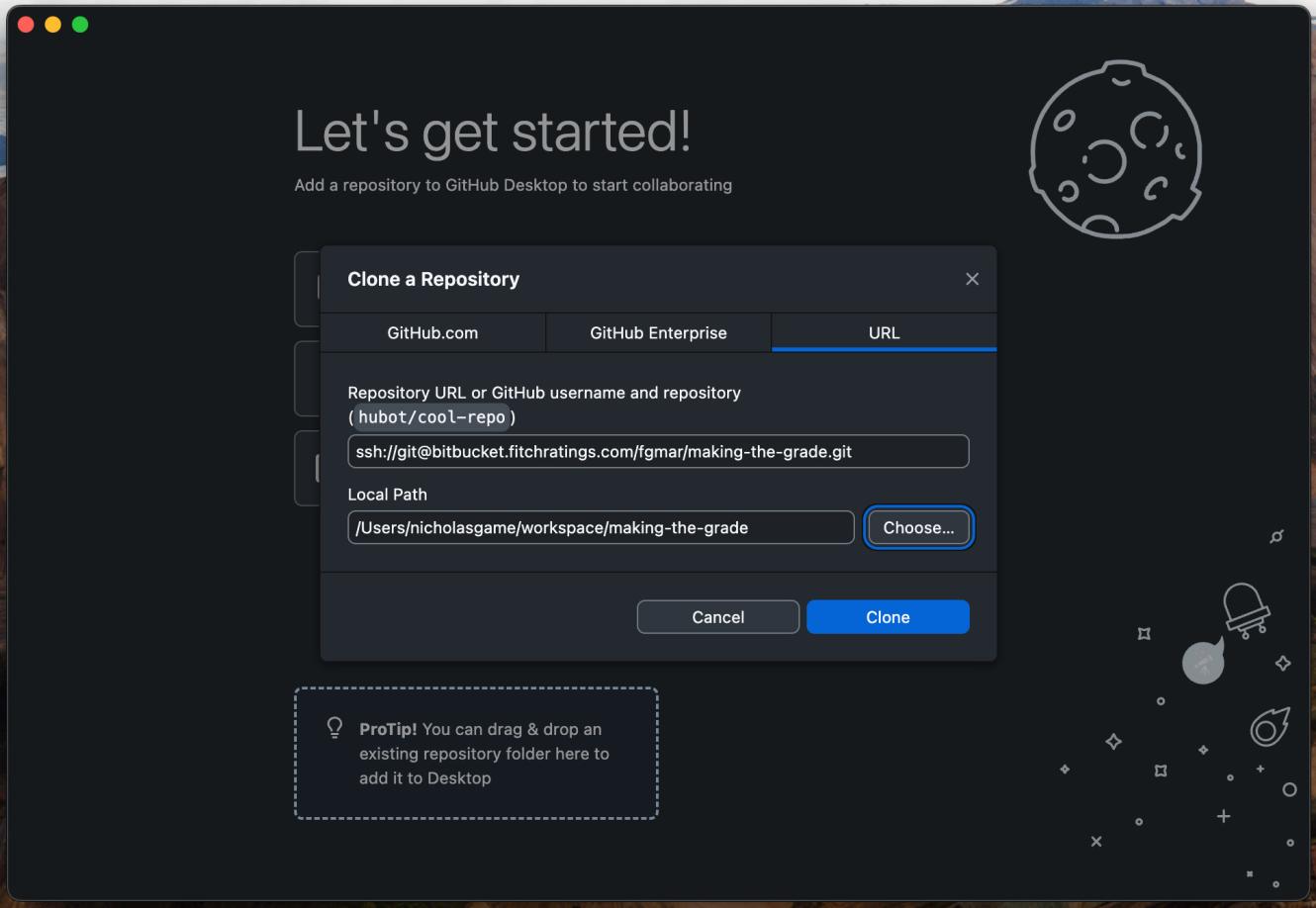The image size is (1316, 908).
Task: Open folder picker with Choose button
Action: [919, 527]
